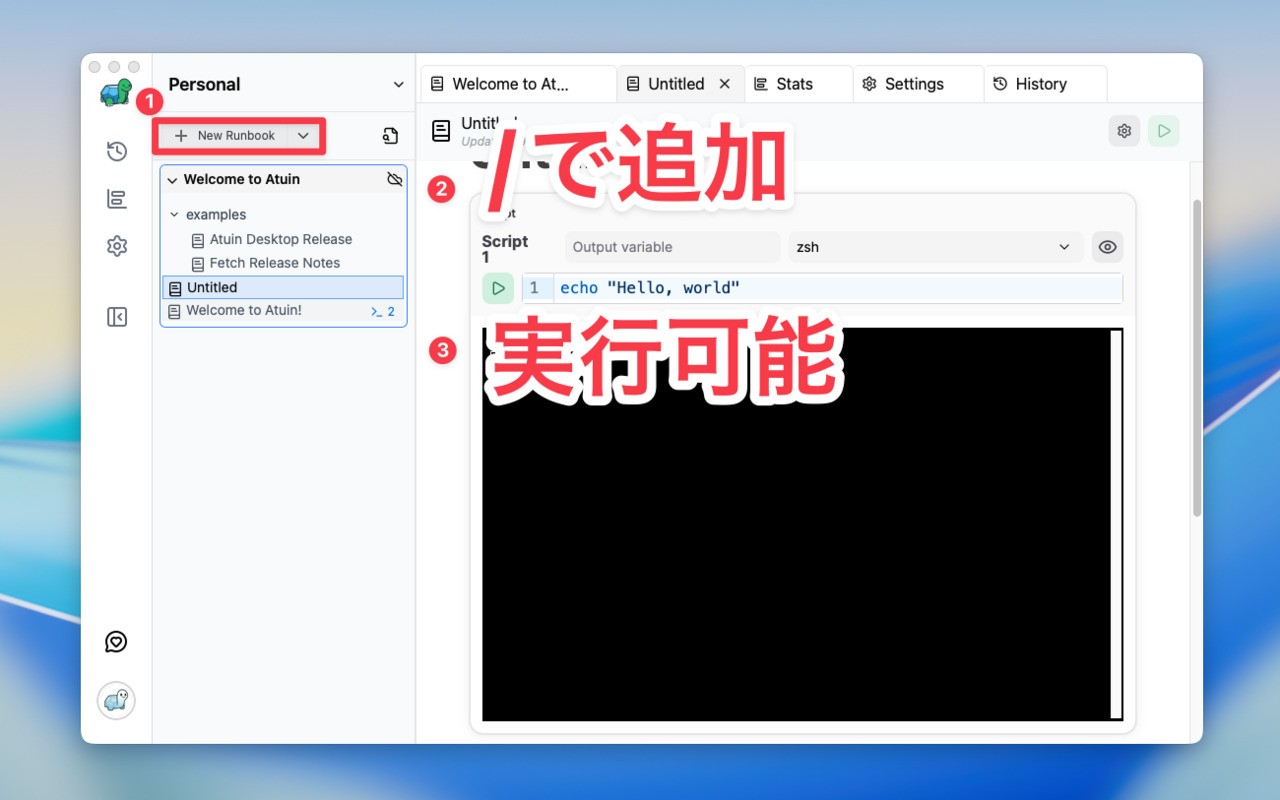Screen dimensions: 1280x800
Task: Switch to the Settings tab
Action: 918,84
